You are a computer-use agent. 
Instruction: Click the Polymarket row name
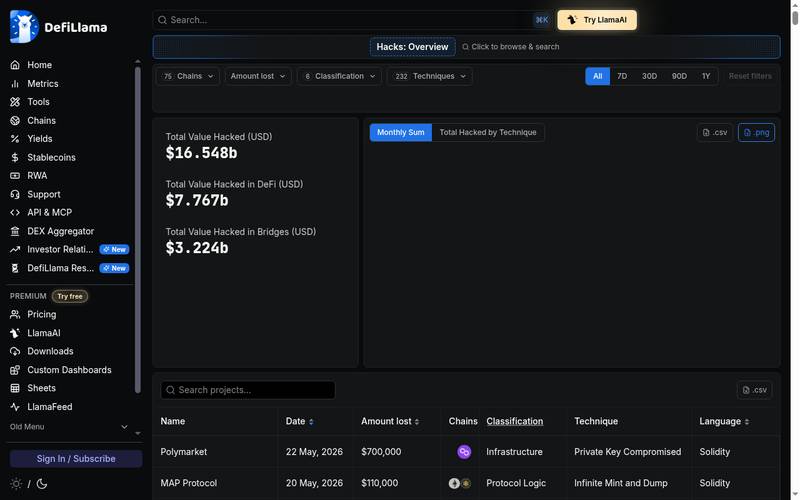[x=184, y=452]
